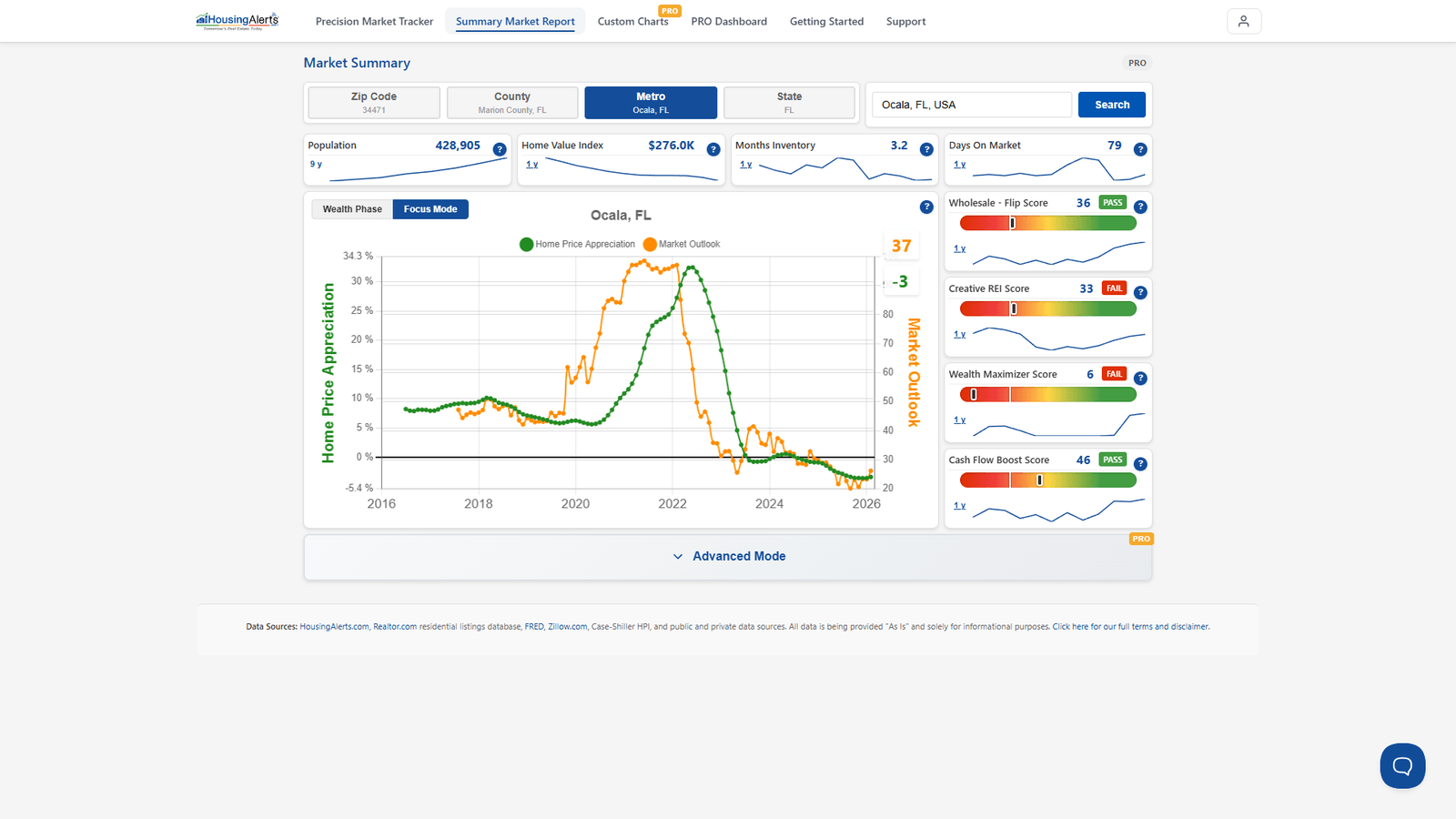Open the chat support bubble
The height and width of the screenshot is (819, 1456).
coord(1402,766)
